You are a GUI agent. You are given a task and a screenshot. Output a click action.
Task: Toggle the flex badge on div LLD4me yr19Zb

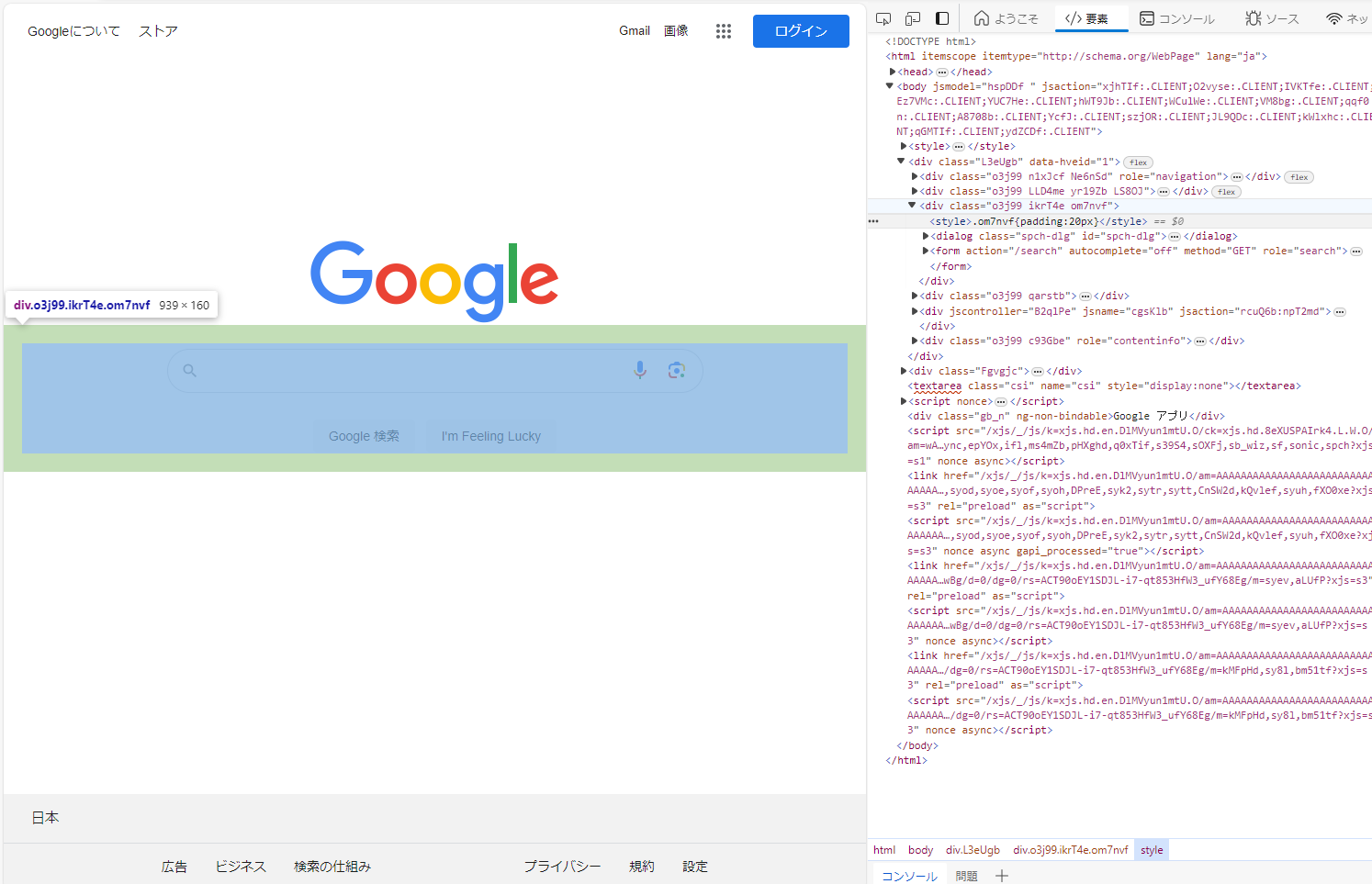click(x=1226, y=192)
